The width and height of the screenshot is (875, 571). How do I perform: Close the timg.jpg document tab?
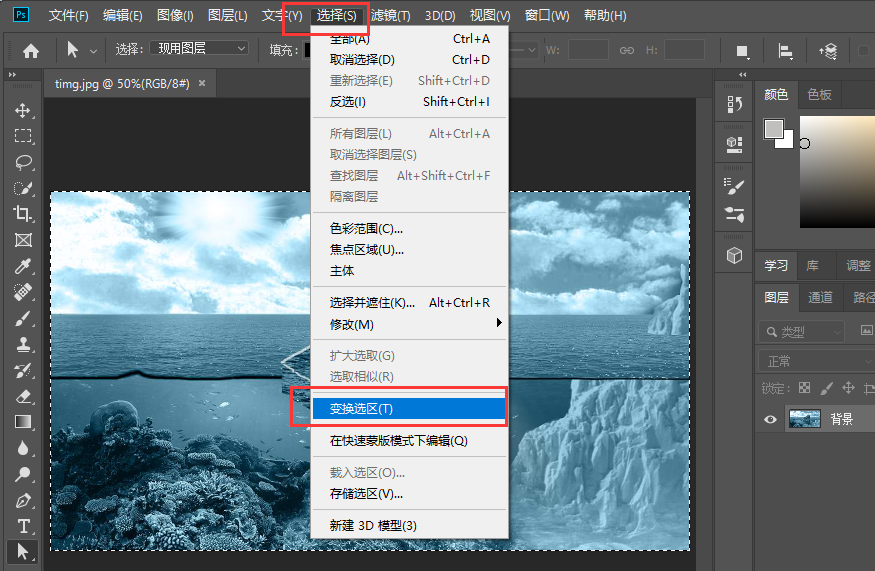click(x=202, y=83)
